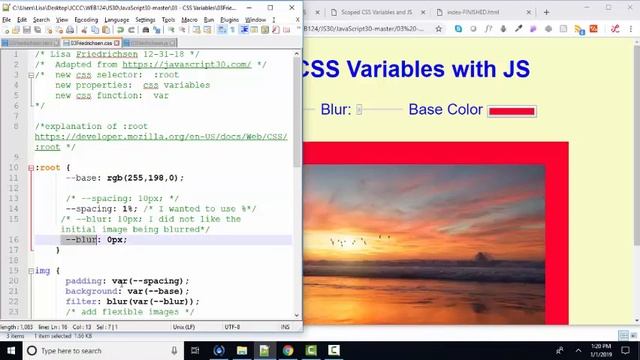640x360 pixels.
Task: Open the Window menu in Notepad++
Action: (x=255, y=20)
